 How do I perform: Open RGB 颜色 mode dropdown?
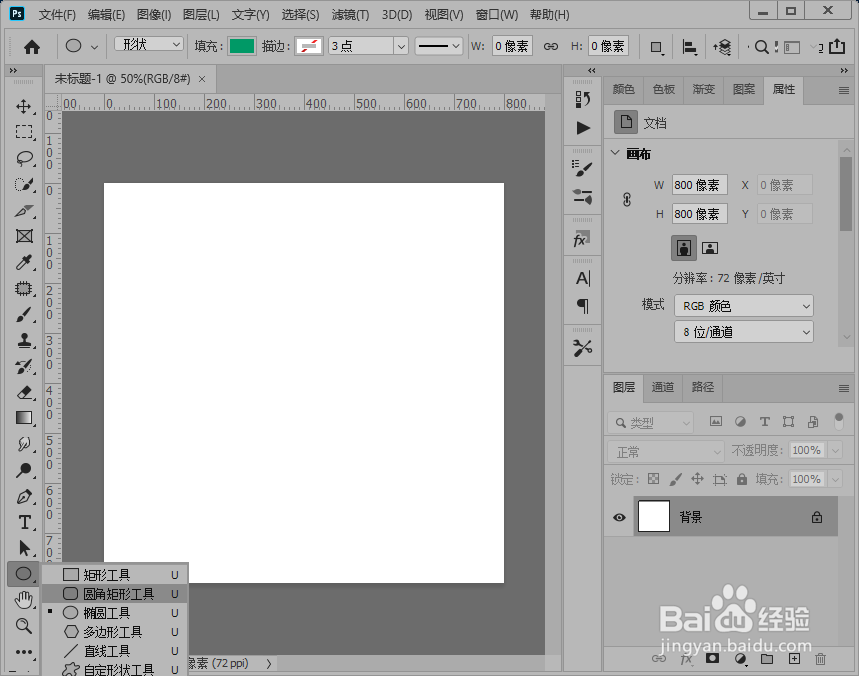click(743, 306)
